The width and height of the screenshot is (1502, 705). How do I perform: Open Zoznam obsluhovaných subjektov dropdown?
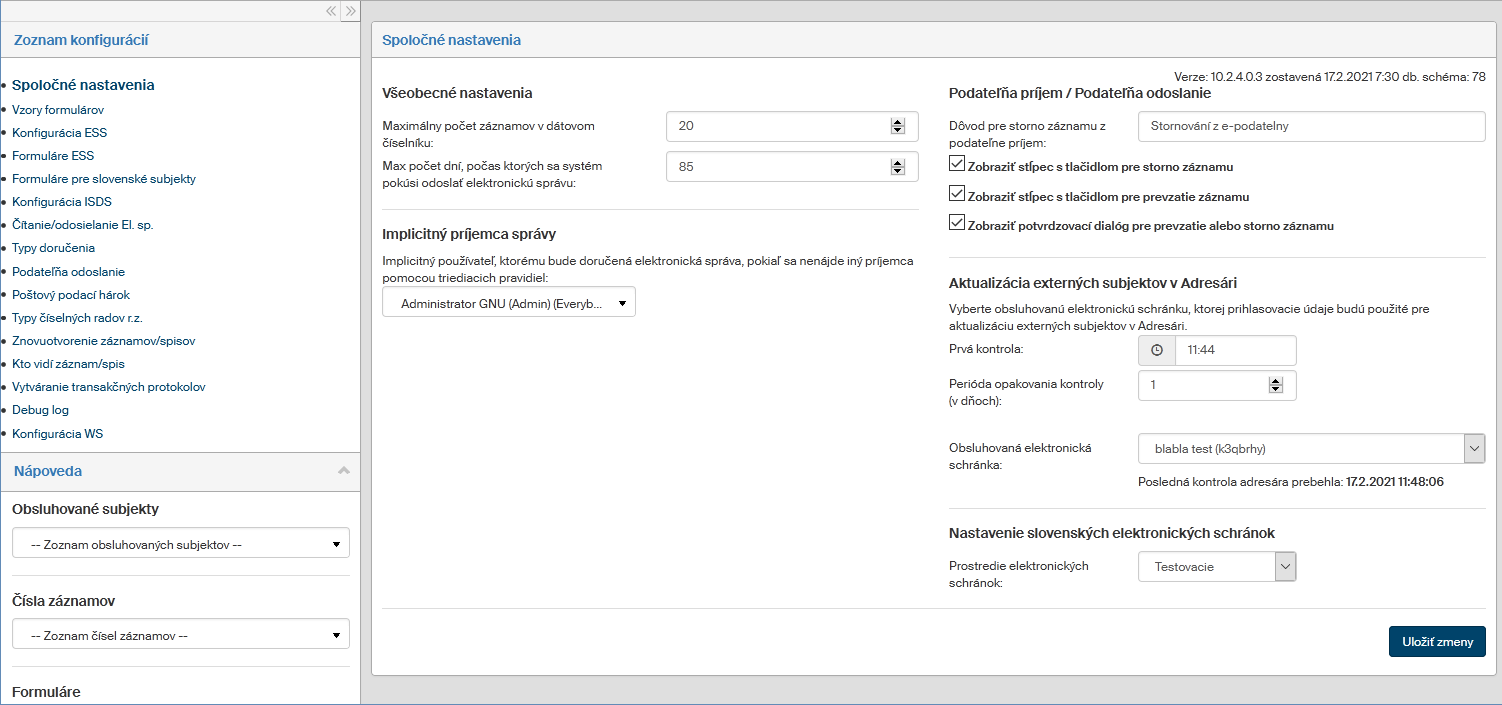(x=181, y=544)
